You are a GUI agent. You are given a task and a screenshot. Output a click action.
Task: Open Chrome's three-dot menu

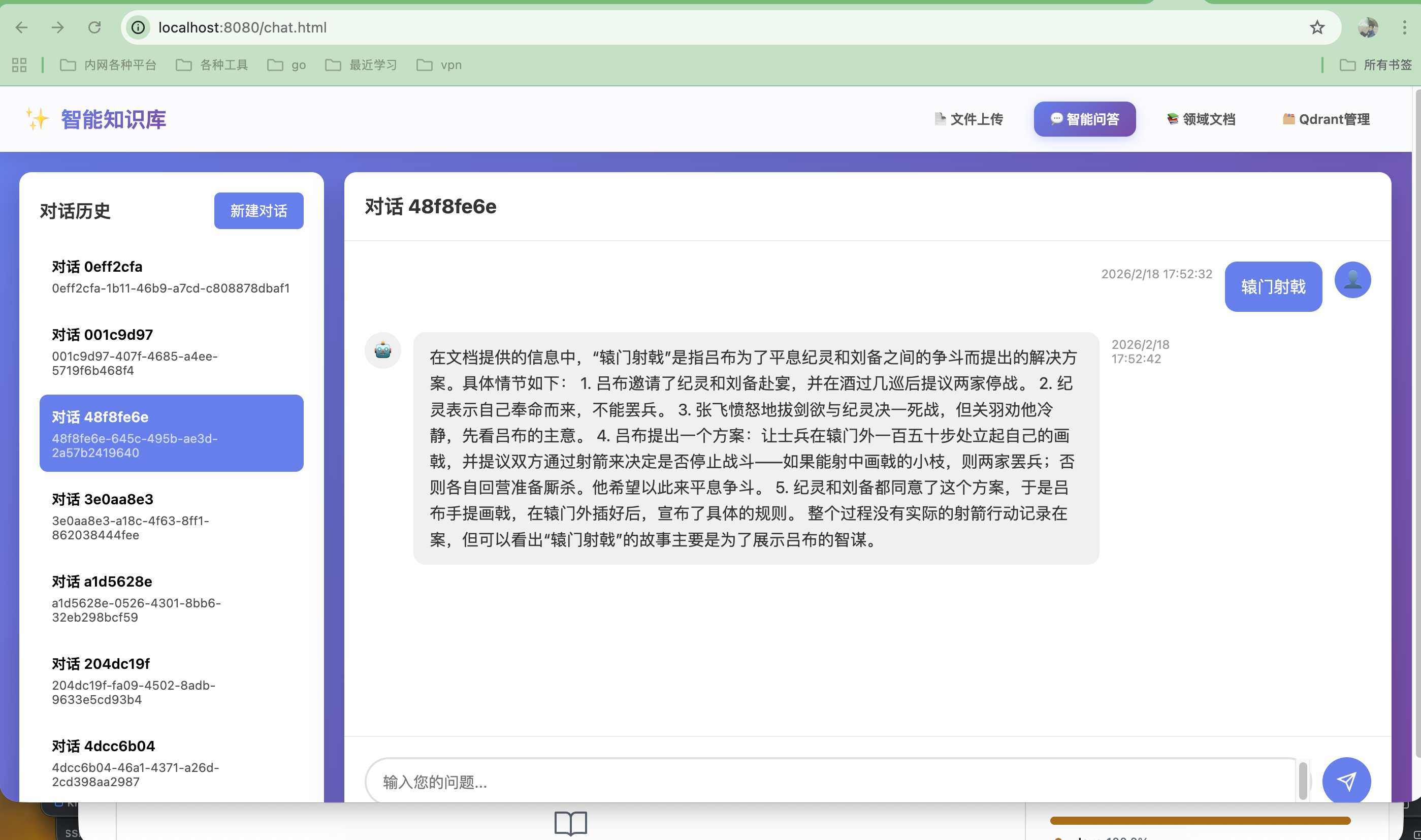click(1404, 27)
